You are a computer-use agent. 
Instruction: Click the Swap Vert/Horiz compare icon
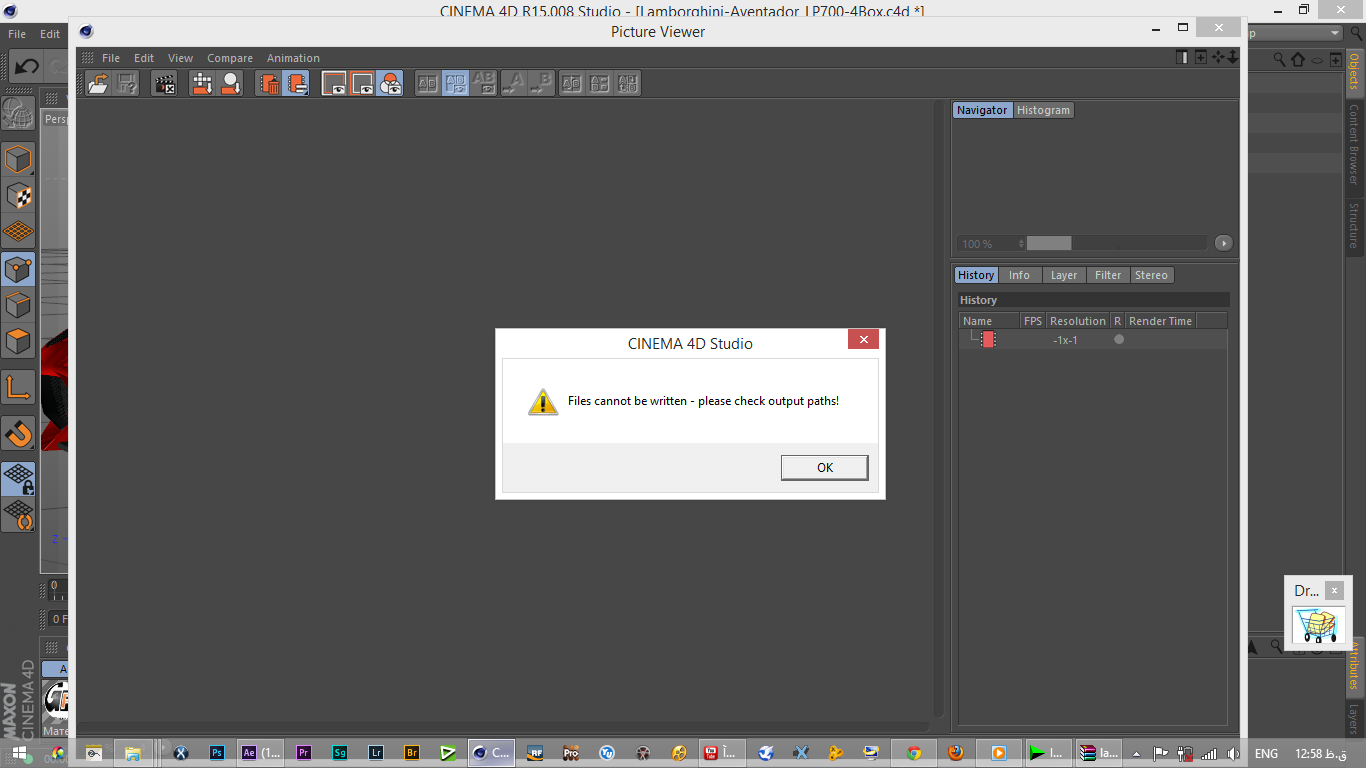[x=628, y=84]
